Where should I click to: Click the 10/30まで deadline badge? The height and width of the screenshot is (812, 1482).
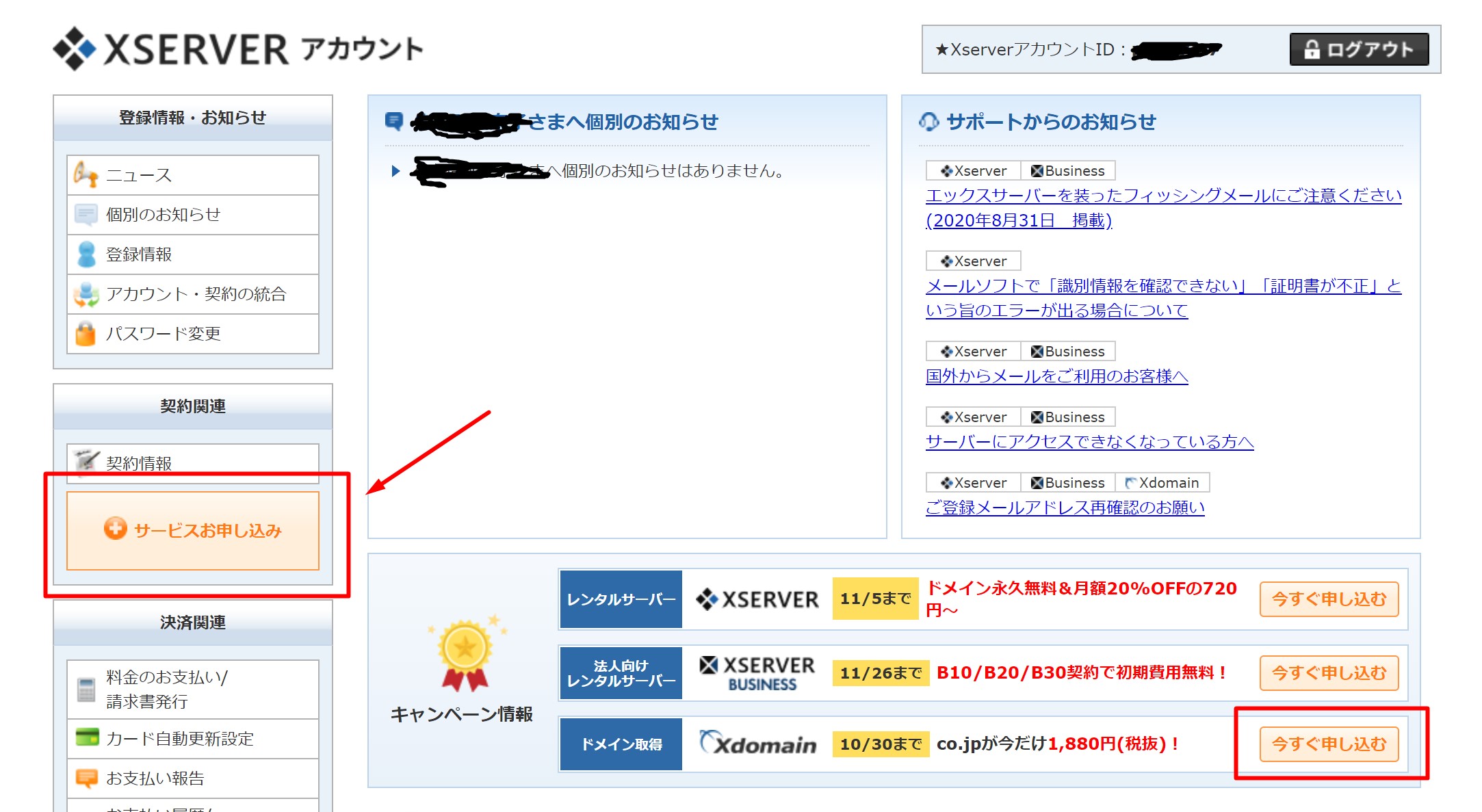pos(881,744)
